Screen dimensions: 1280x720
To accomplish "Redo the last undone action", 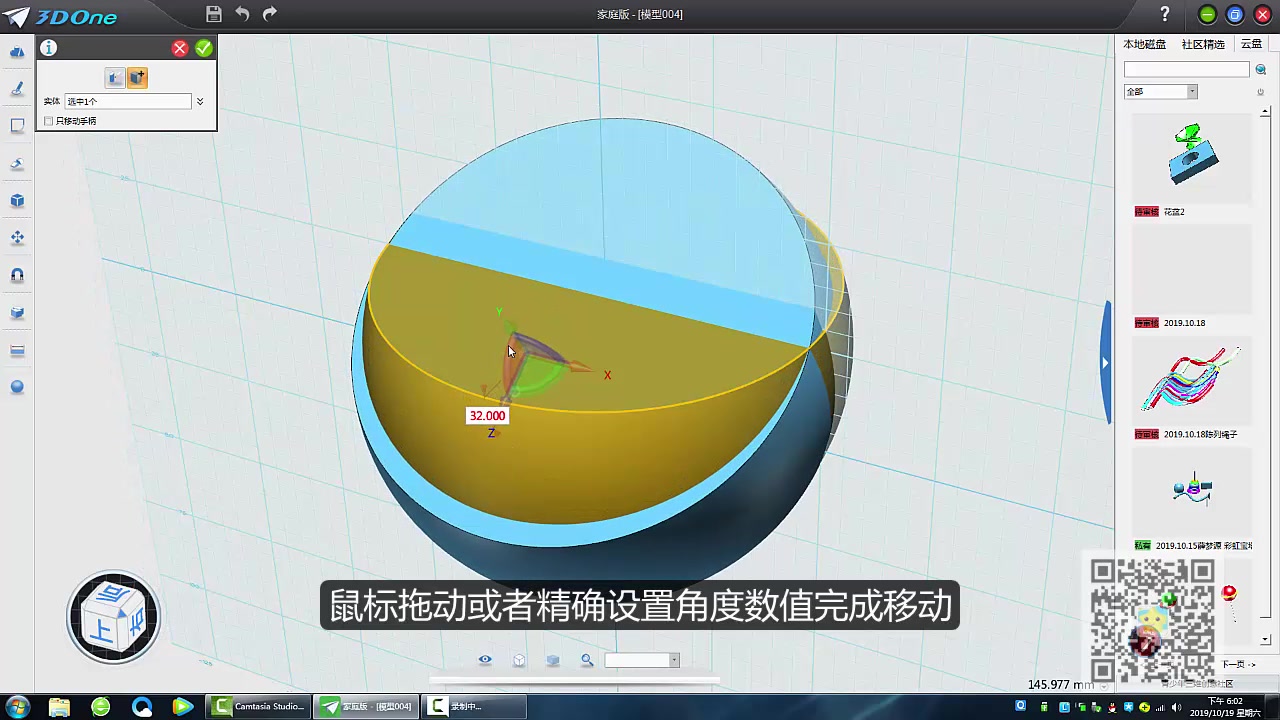I will pos(269,14).
